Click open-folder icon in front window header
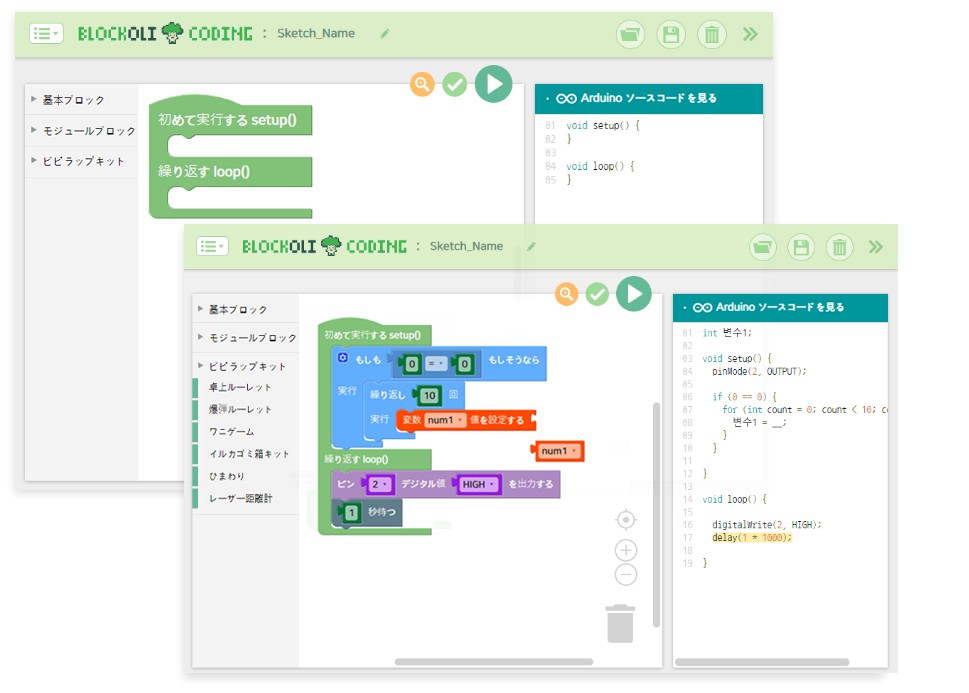The width and height of the screenshot is (969, 693). [x=763, y=247]
